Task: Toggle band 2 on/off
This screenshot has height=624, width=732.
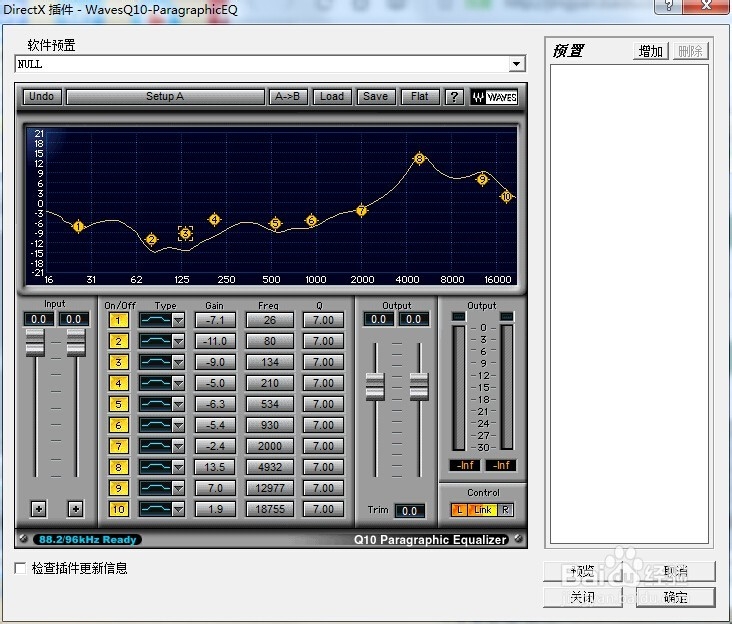Action: (118, 341)
